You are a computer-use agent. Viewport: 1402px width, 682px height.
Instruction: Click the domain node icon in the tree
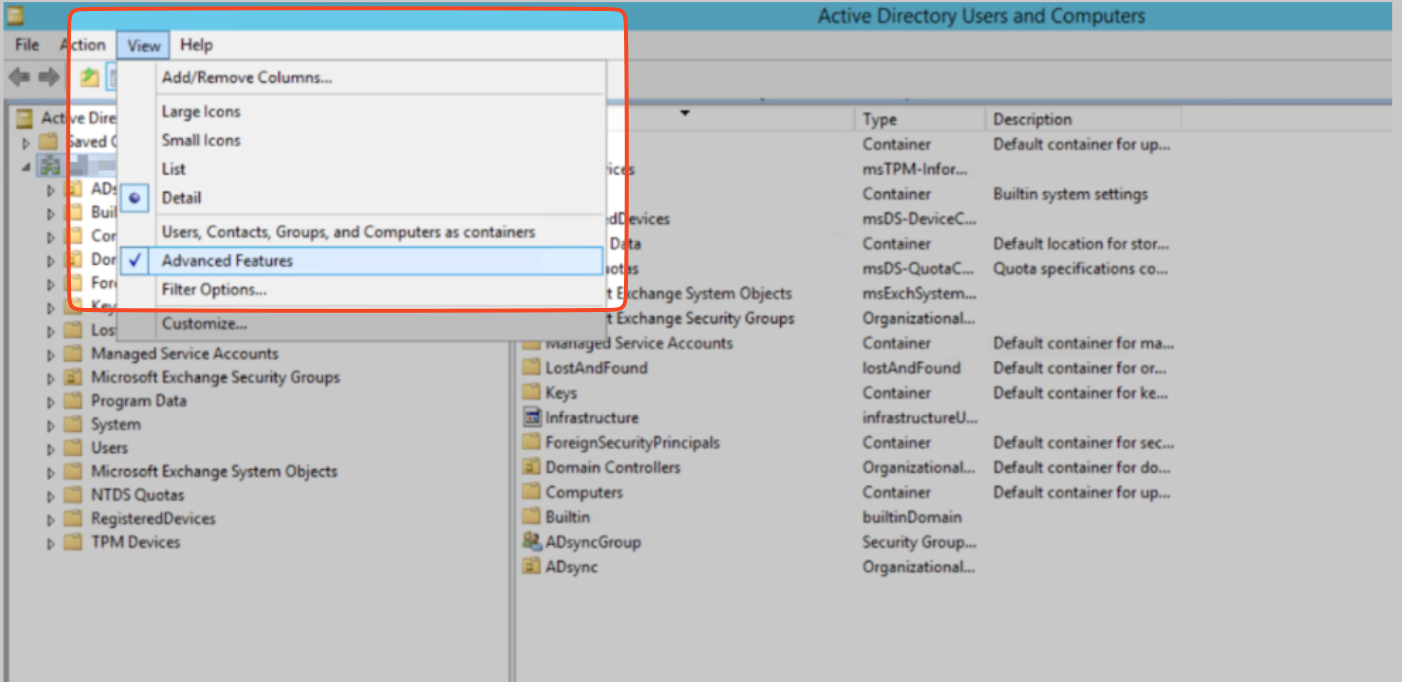[x=49, y=164]
